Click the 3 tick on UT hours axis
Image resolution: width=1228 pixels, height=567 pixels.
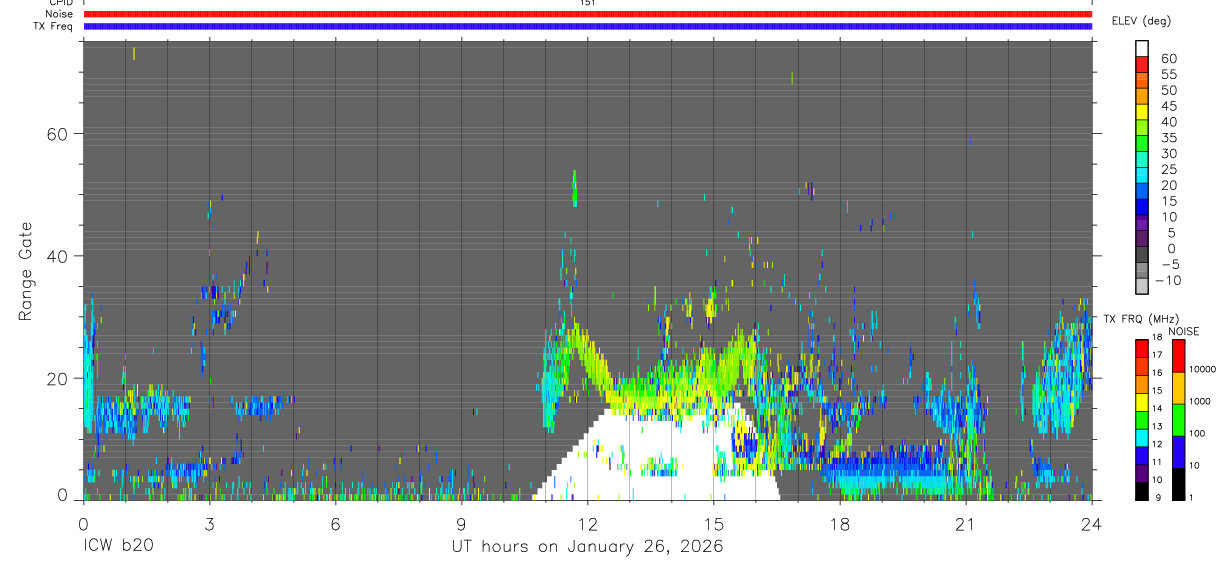click(209, 523)
